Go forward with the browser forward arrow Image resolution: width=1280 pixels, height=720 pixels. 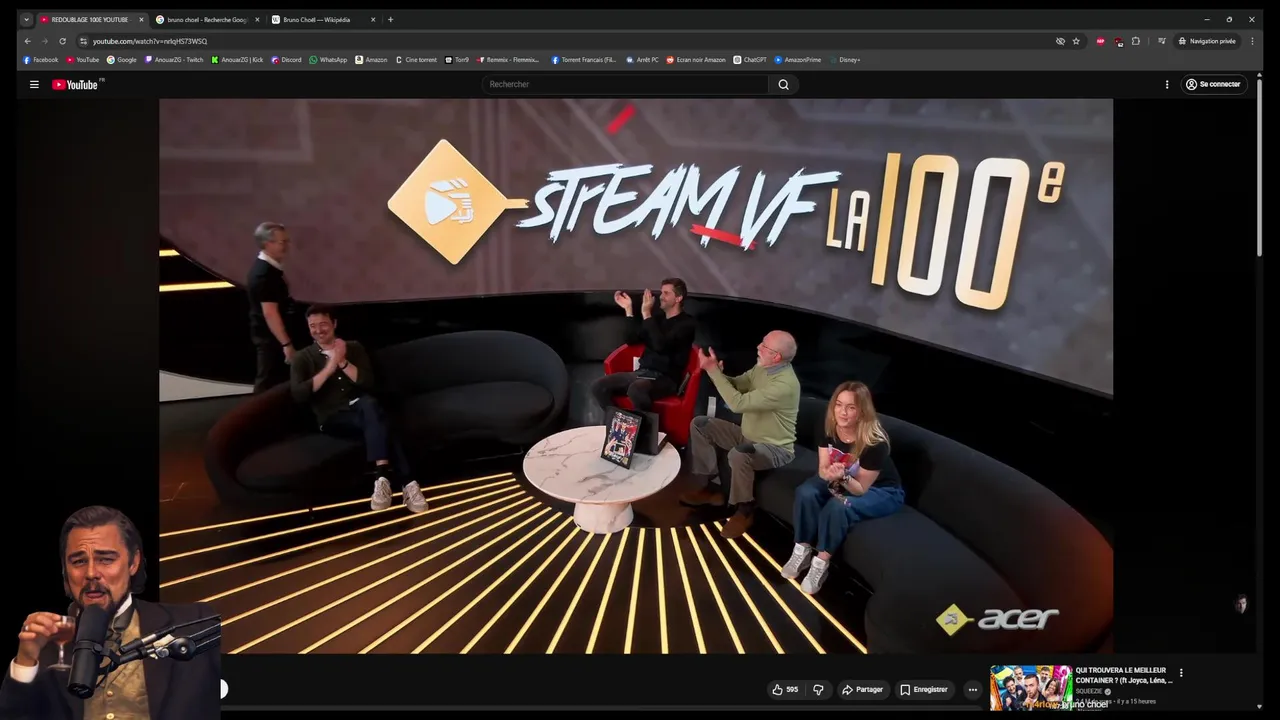[x=45, y=41]
